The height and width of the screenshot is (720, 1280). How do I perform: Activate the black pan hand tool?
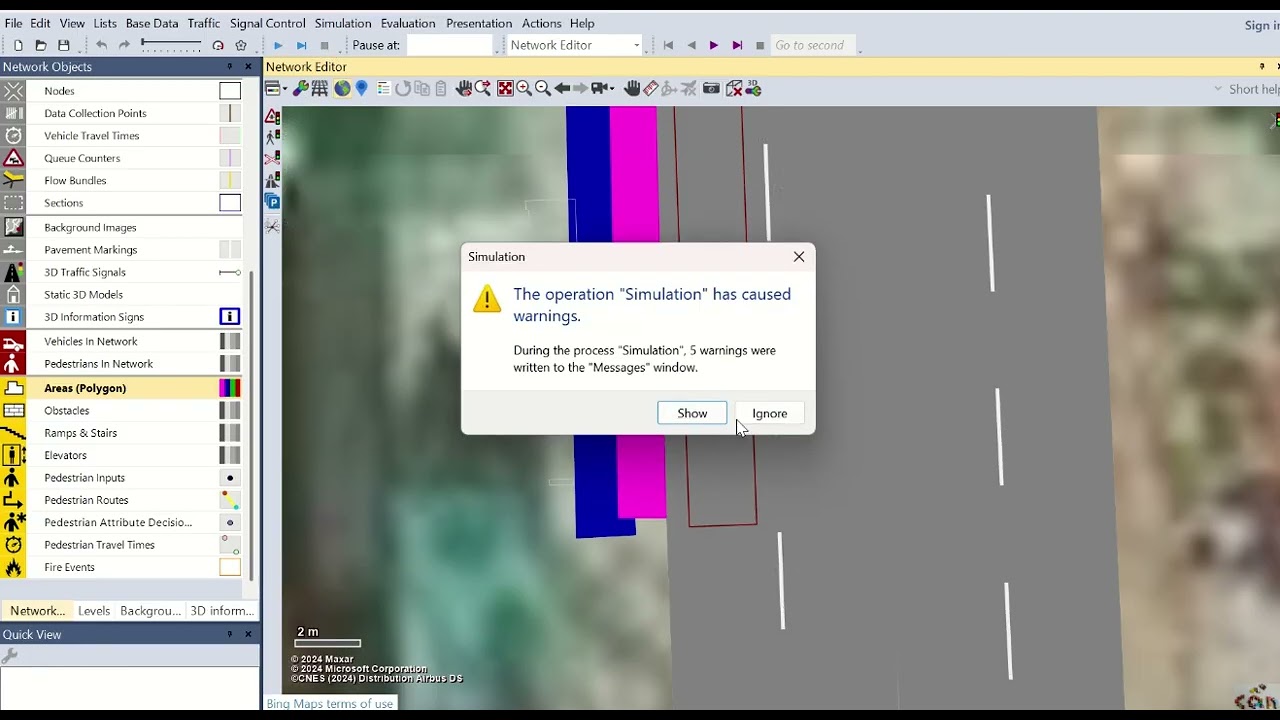click(x=632, y=88)
